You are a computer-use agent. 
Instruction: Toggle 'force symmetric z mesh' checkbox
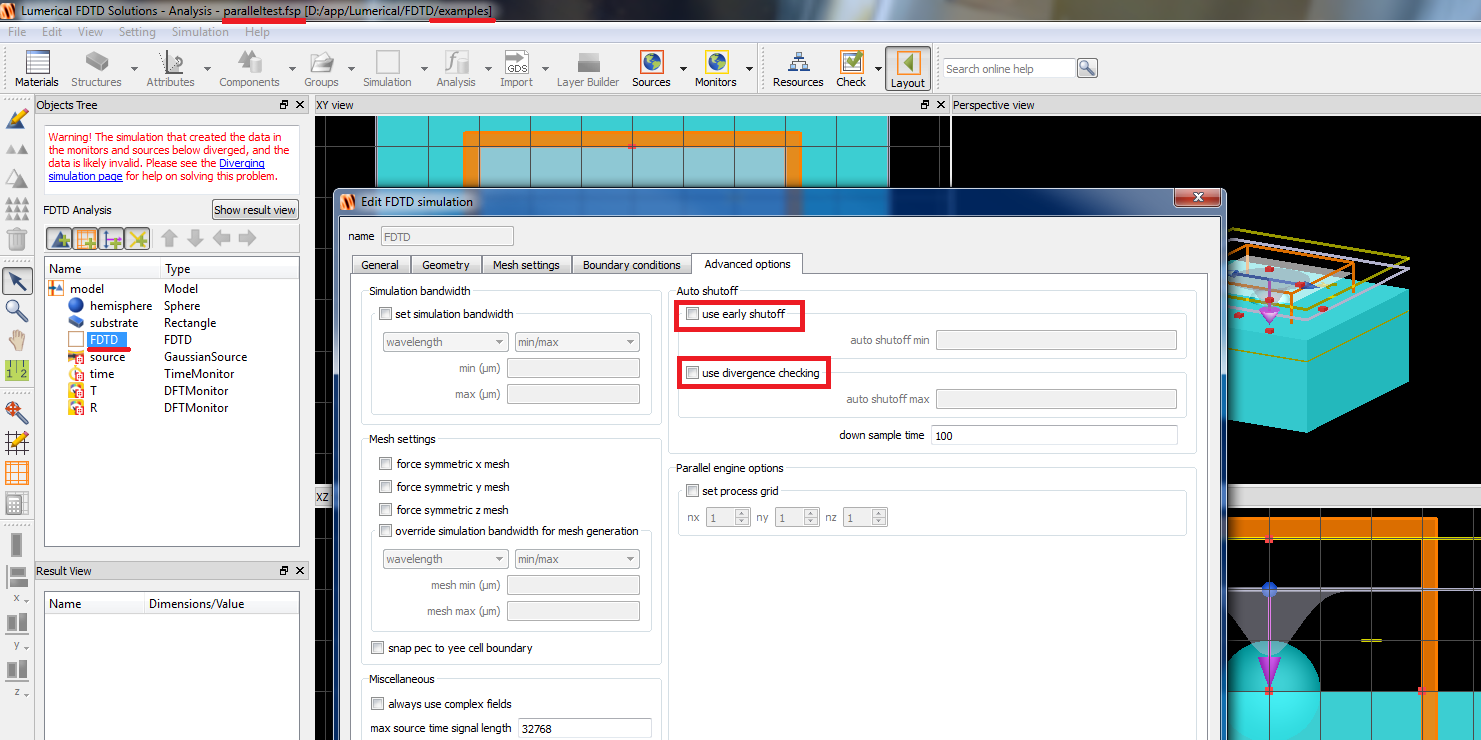coord(386,510)
